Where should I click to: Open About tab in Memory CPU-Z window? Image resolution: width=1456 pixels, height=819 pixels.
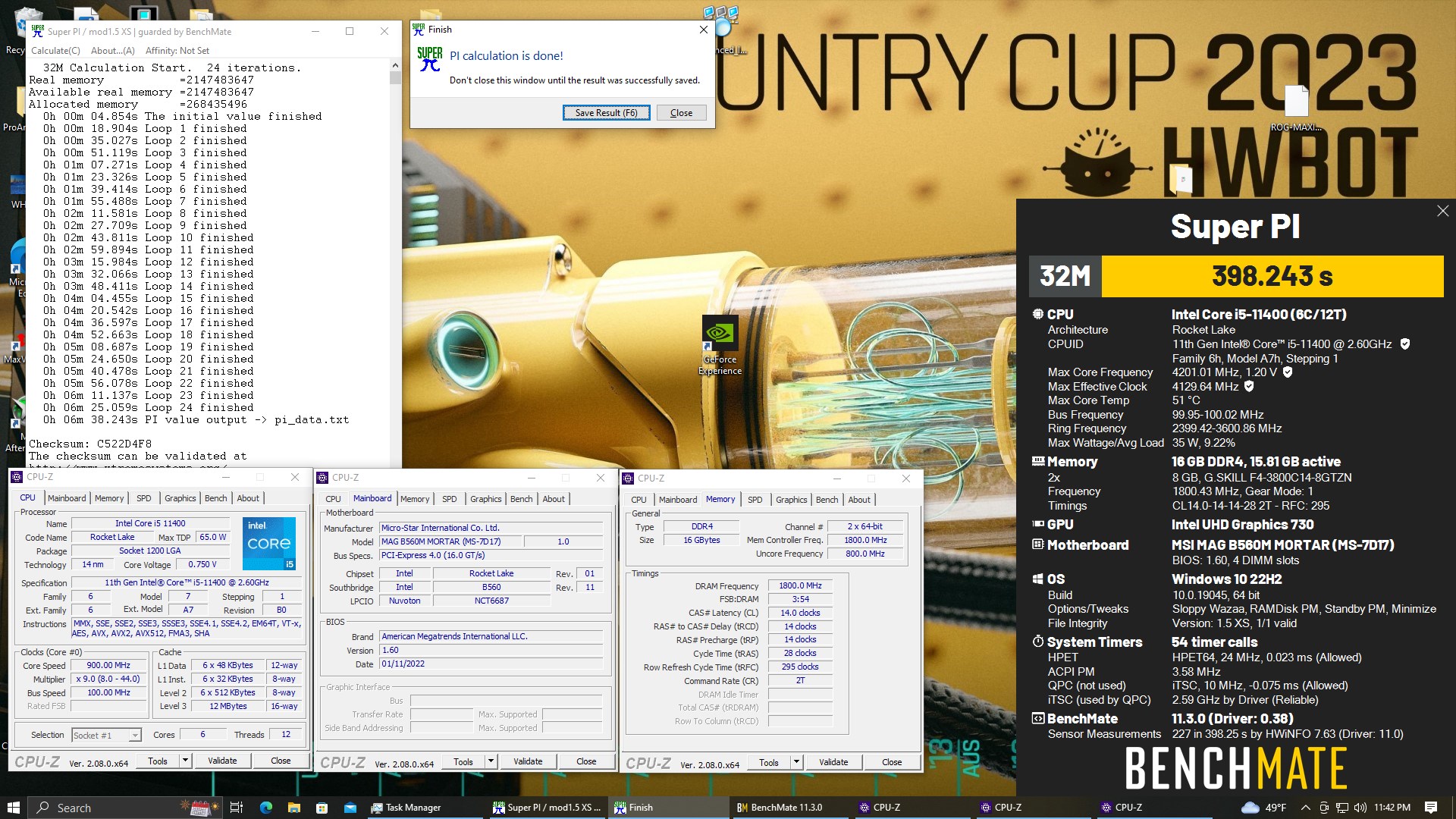[859, 500]
